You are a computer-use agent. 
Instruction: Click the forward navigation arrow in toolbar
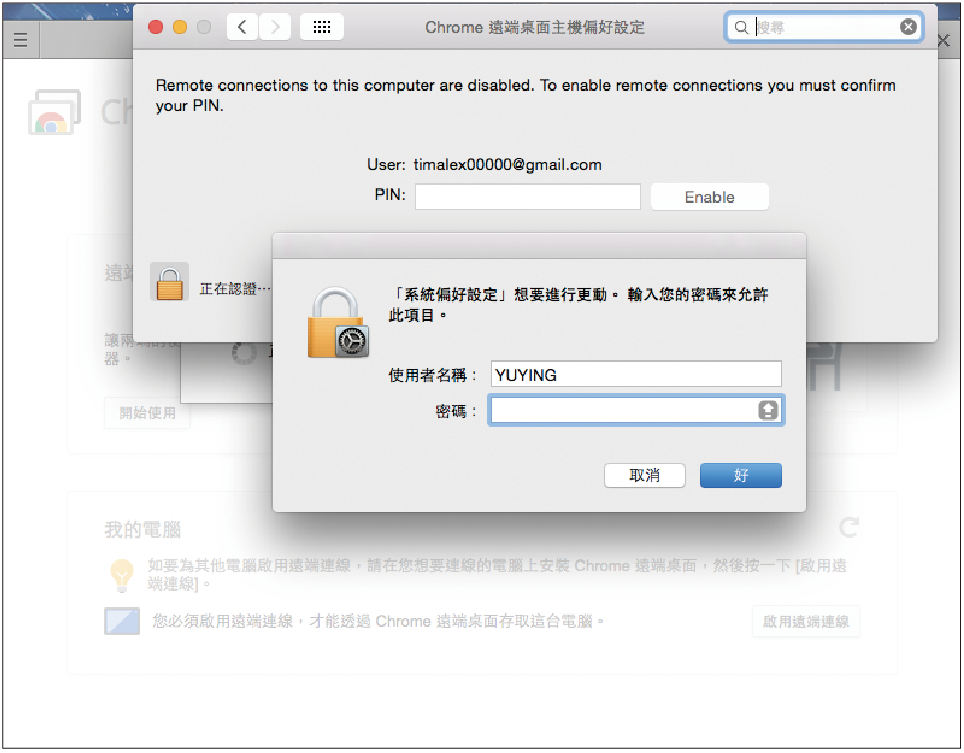pos(275,27)
